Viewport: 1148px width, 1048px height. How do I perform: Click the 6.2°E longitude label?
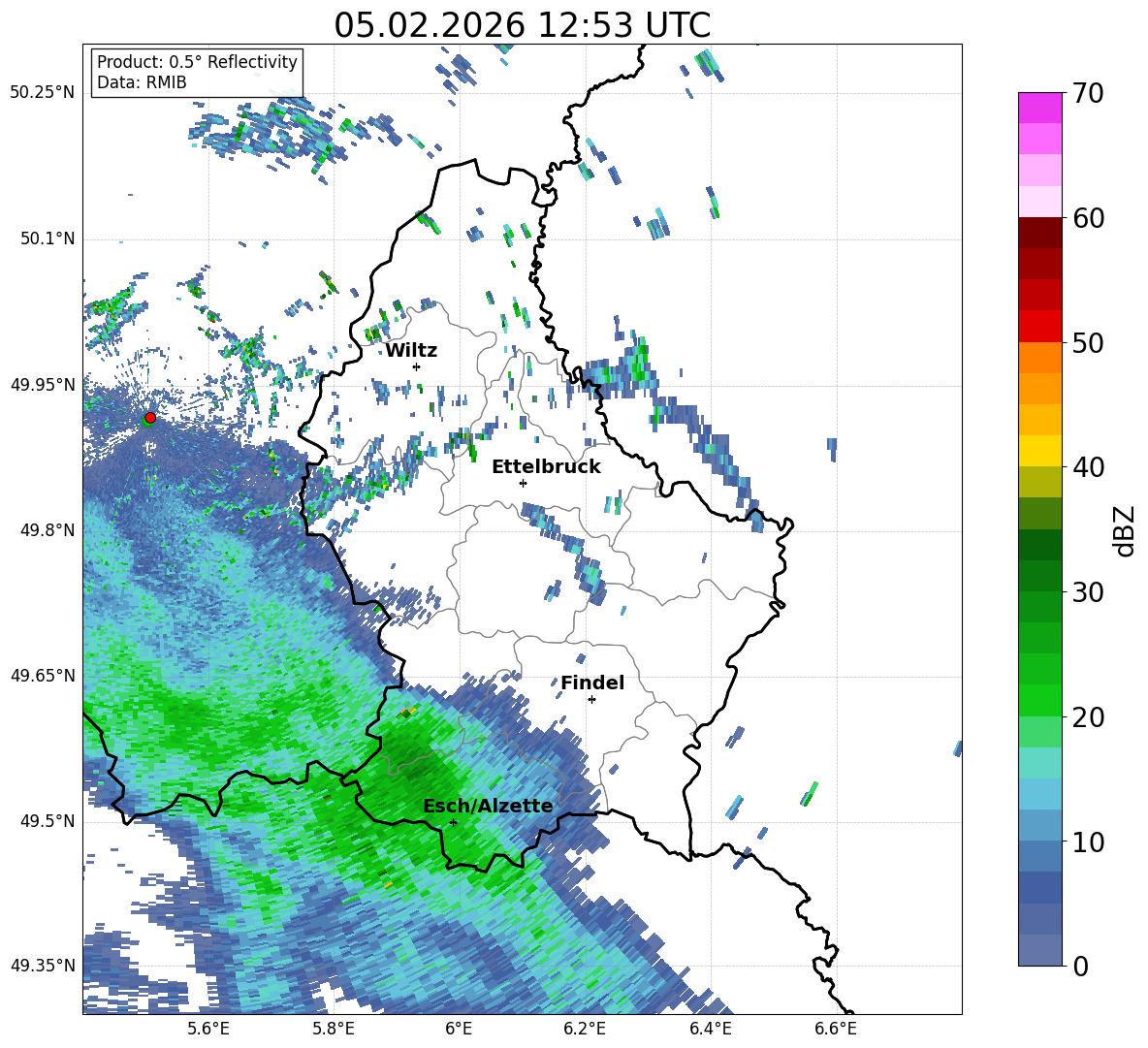585,1029
